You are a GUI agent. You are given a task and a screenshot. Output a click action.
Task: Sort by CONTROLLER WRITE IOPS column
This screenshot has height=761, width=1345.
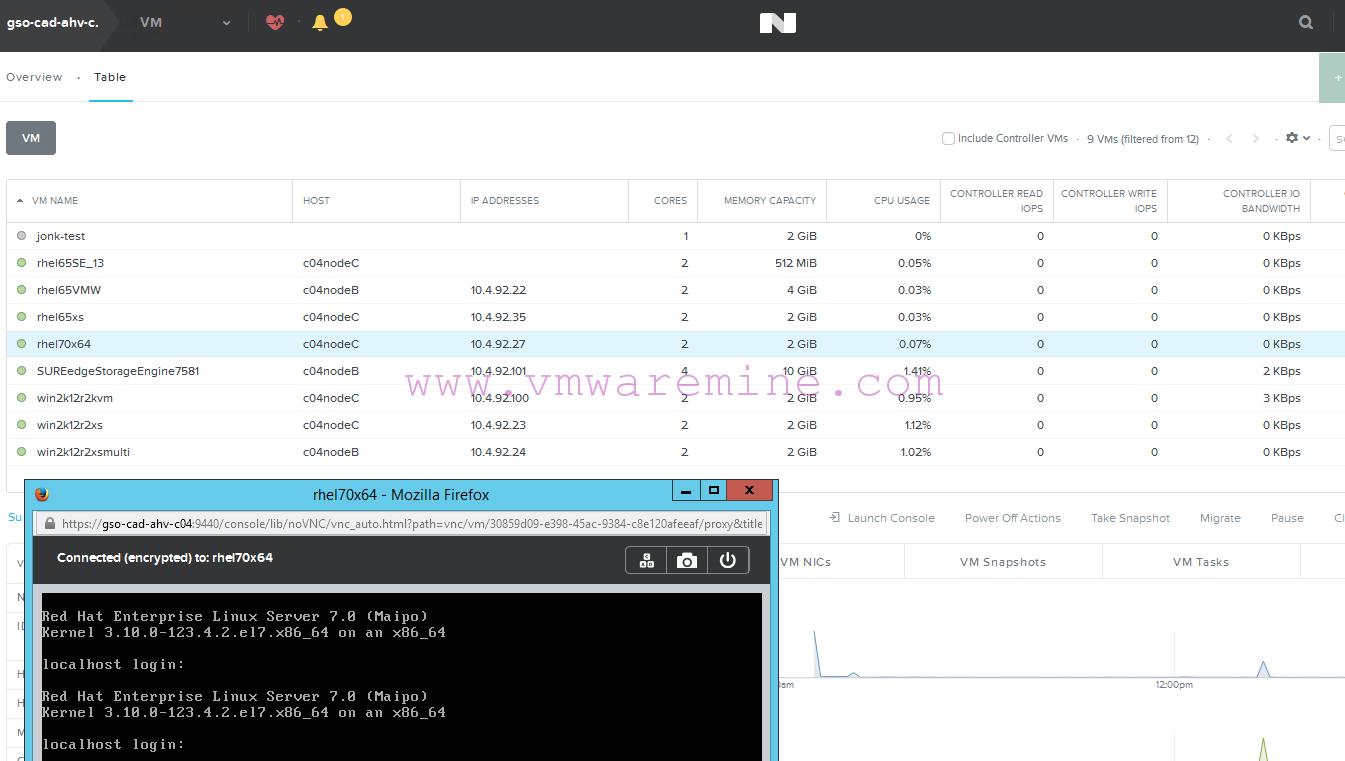pyautogui.click(x=1109, y=201)
